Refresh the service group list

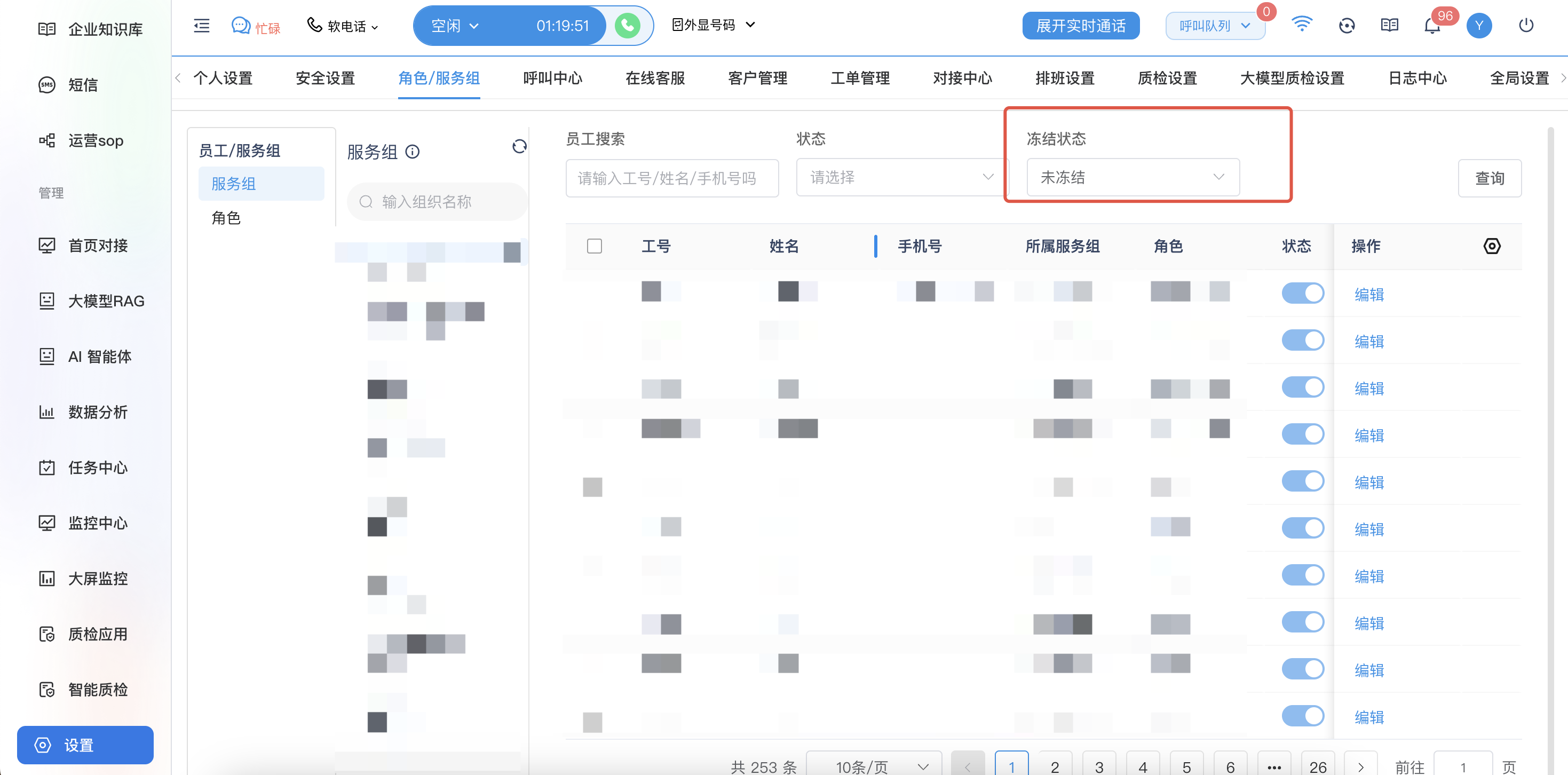pyautogui.click(x=519, y=146)
